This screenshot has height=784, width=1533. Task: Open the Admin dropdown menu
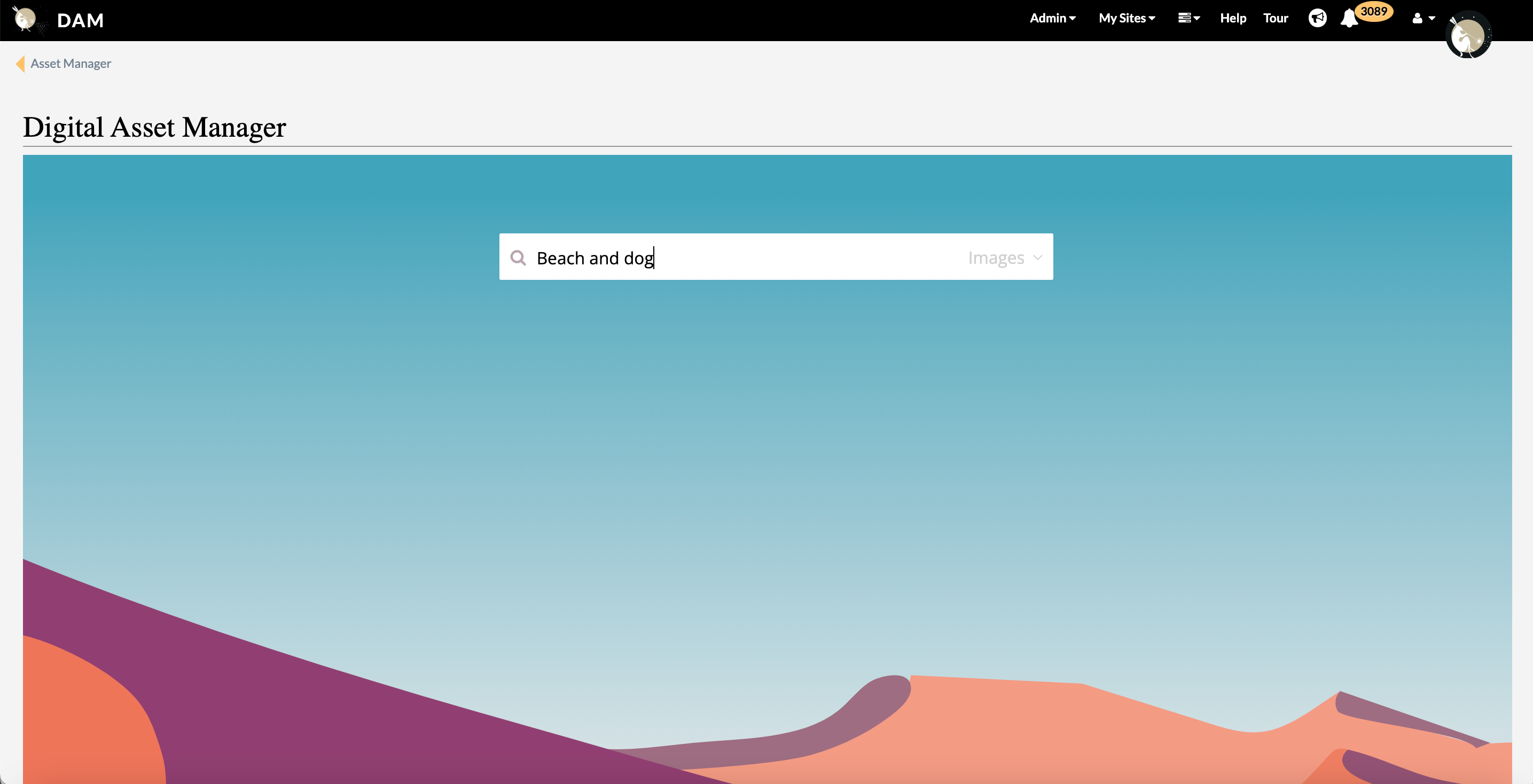1052,19
